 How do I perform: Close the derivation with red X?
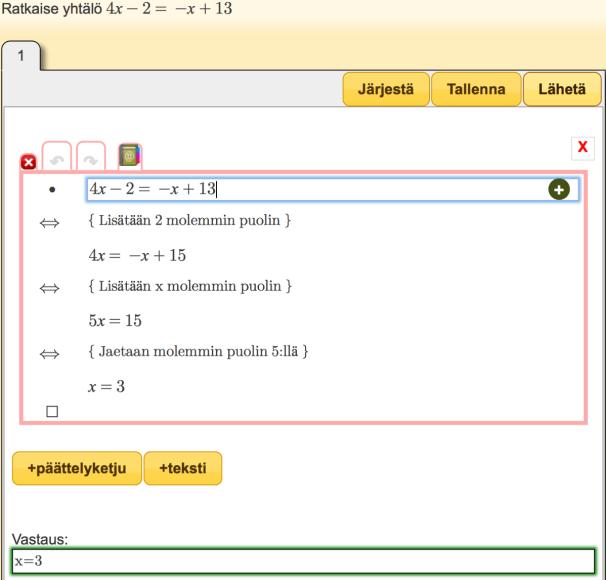582,148
